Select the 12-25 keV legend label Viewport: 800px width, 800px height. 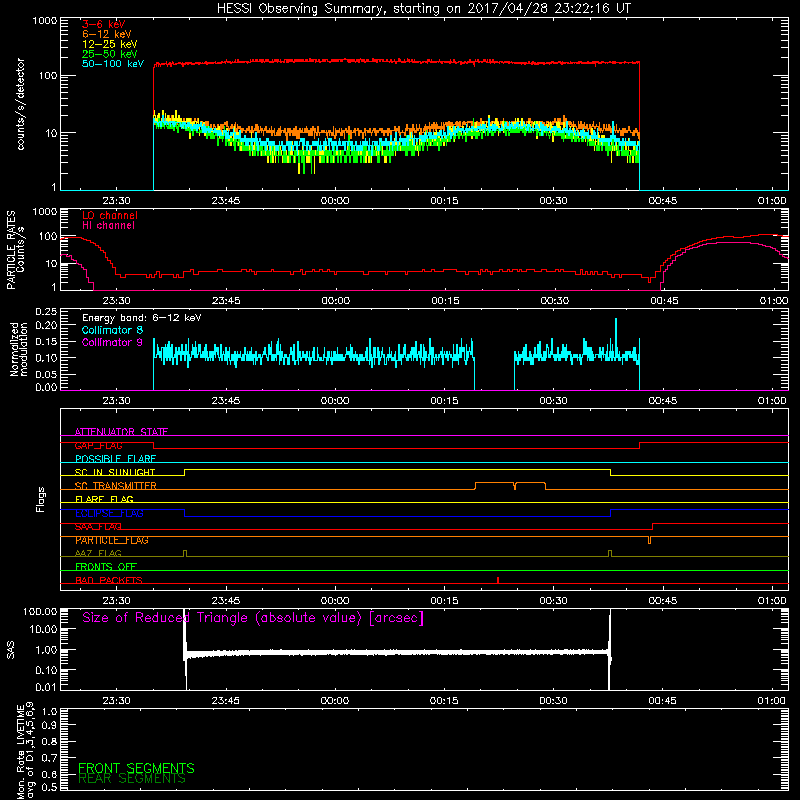coord(110,44)
